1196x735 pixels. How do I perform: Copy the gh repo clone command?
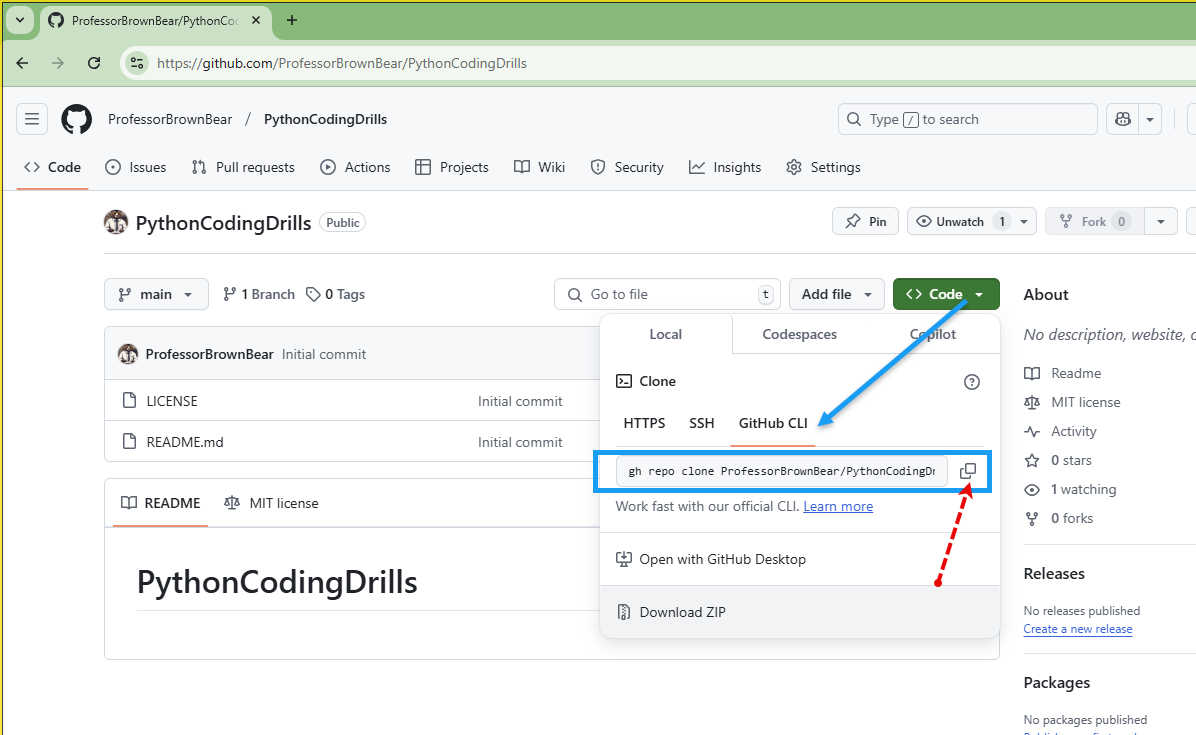968,471
